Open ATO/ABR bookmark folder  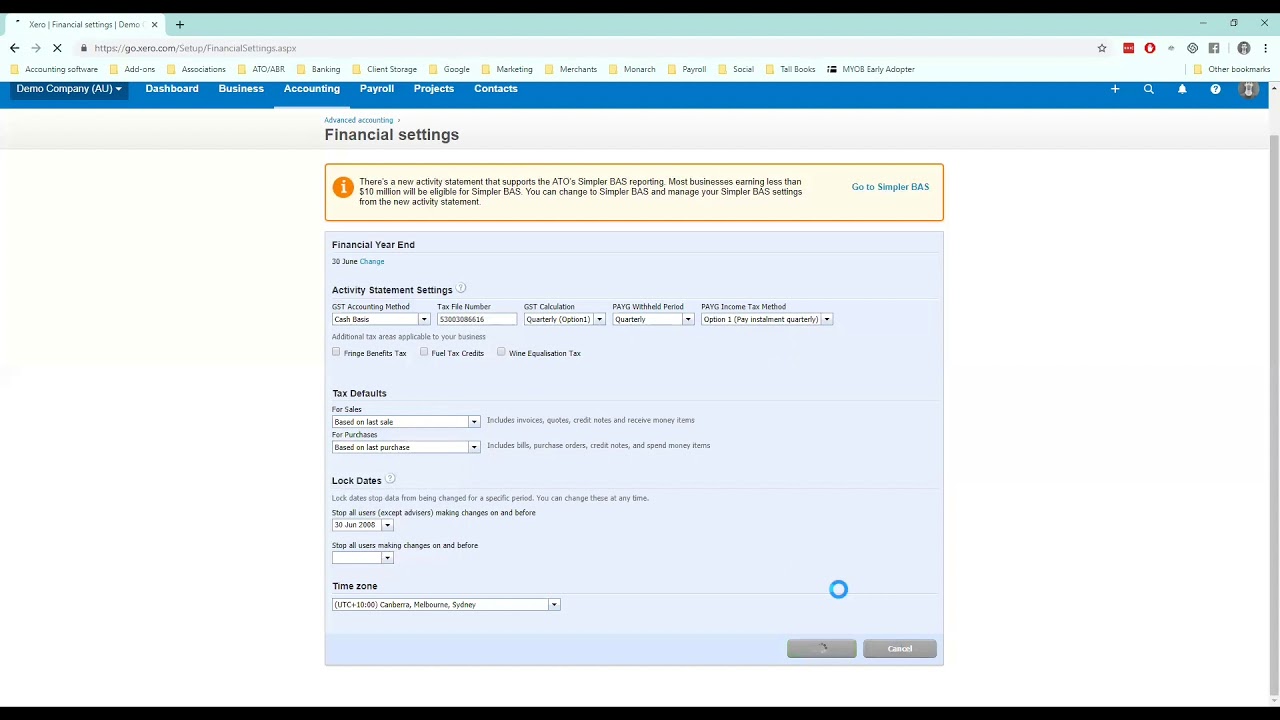(261, 69)
